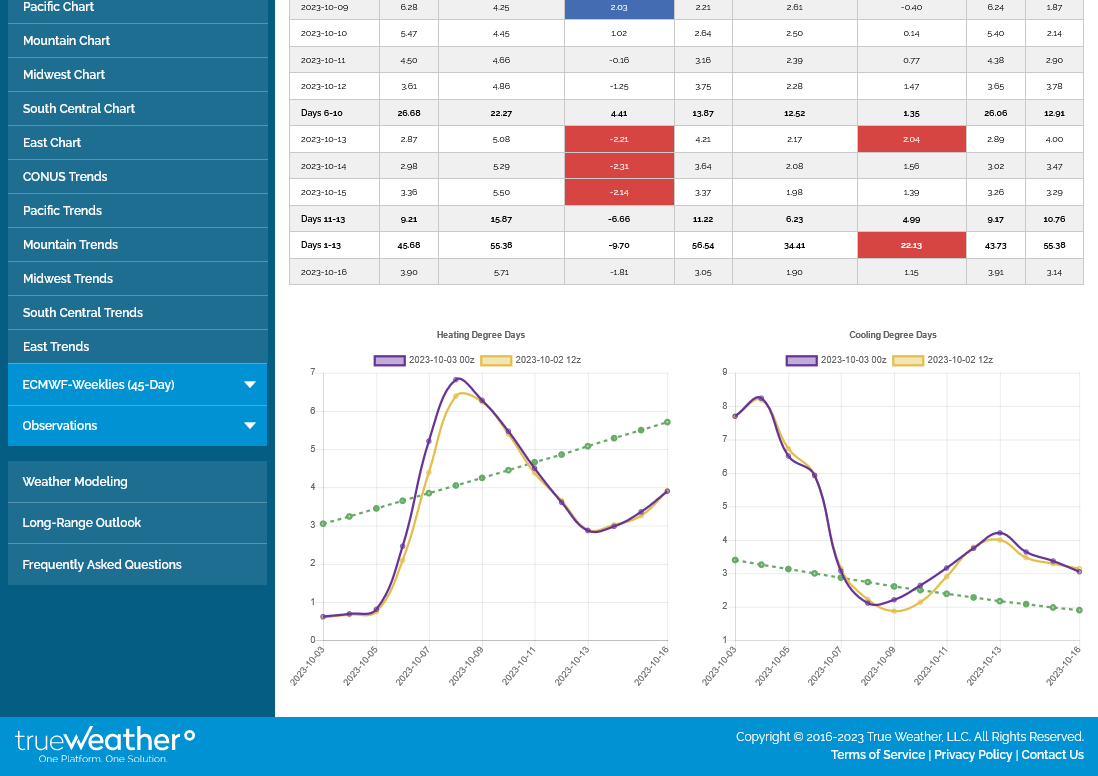Click the TrueWeather logo in footer
The image size is (1098, 776).
tap(105, 744)
